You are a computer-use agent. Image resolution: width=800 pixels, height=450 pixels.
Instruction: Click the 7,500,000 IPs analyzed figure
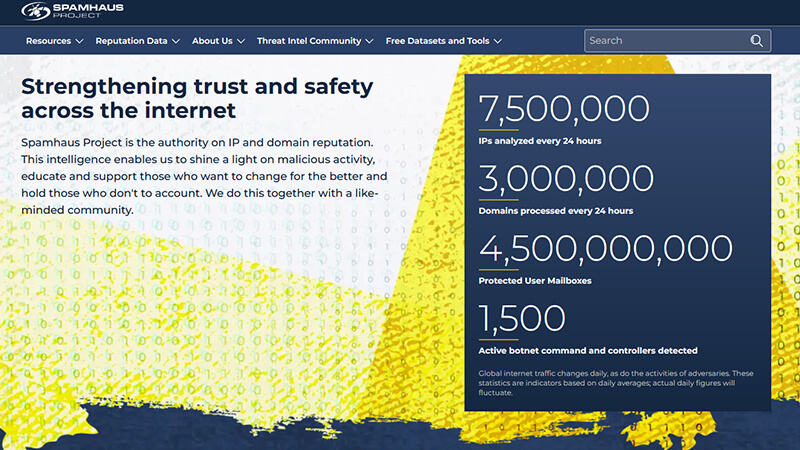coord(564,108)
